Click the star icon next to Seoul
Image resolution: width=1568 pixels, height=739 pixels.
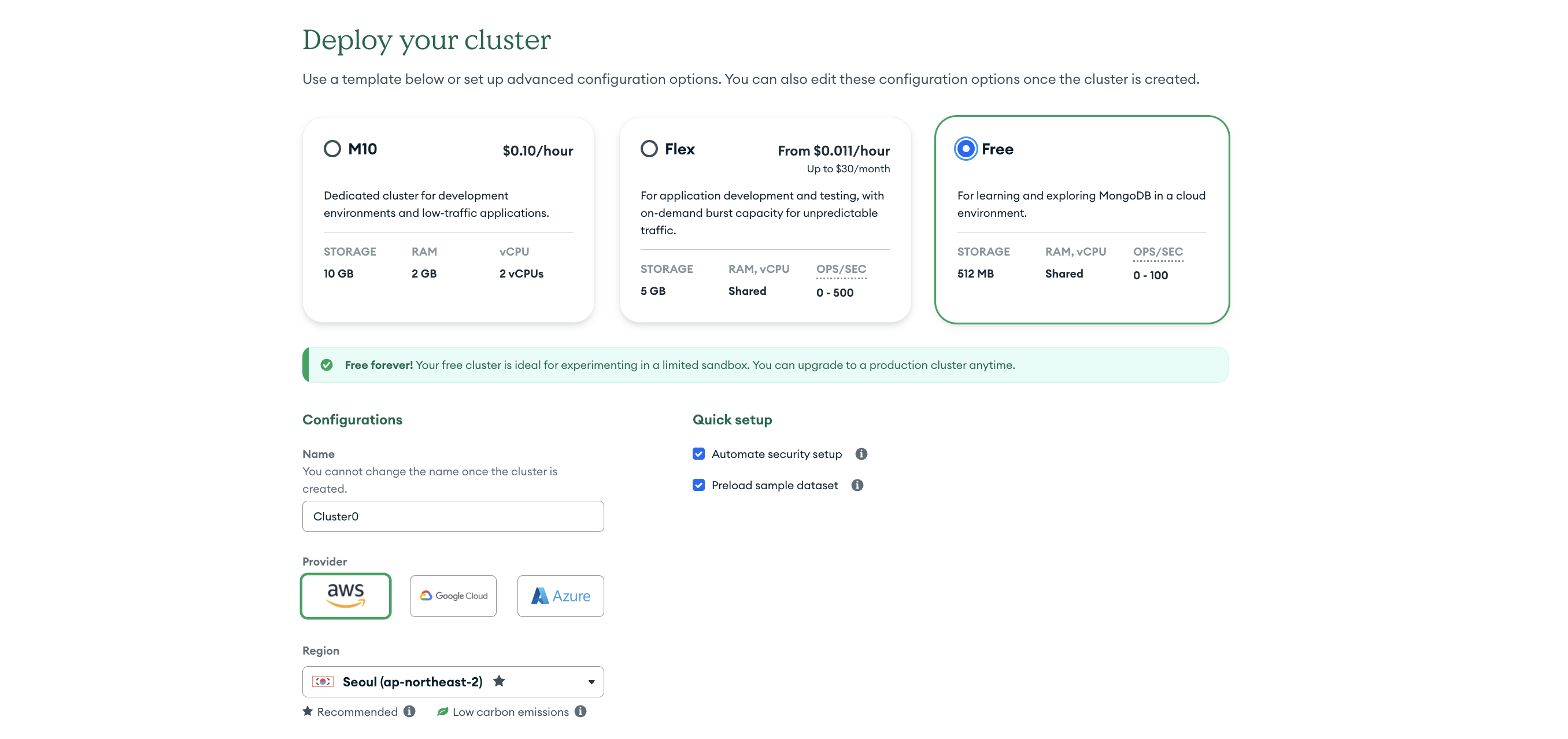(499, 681)
